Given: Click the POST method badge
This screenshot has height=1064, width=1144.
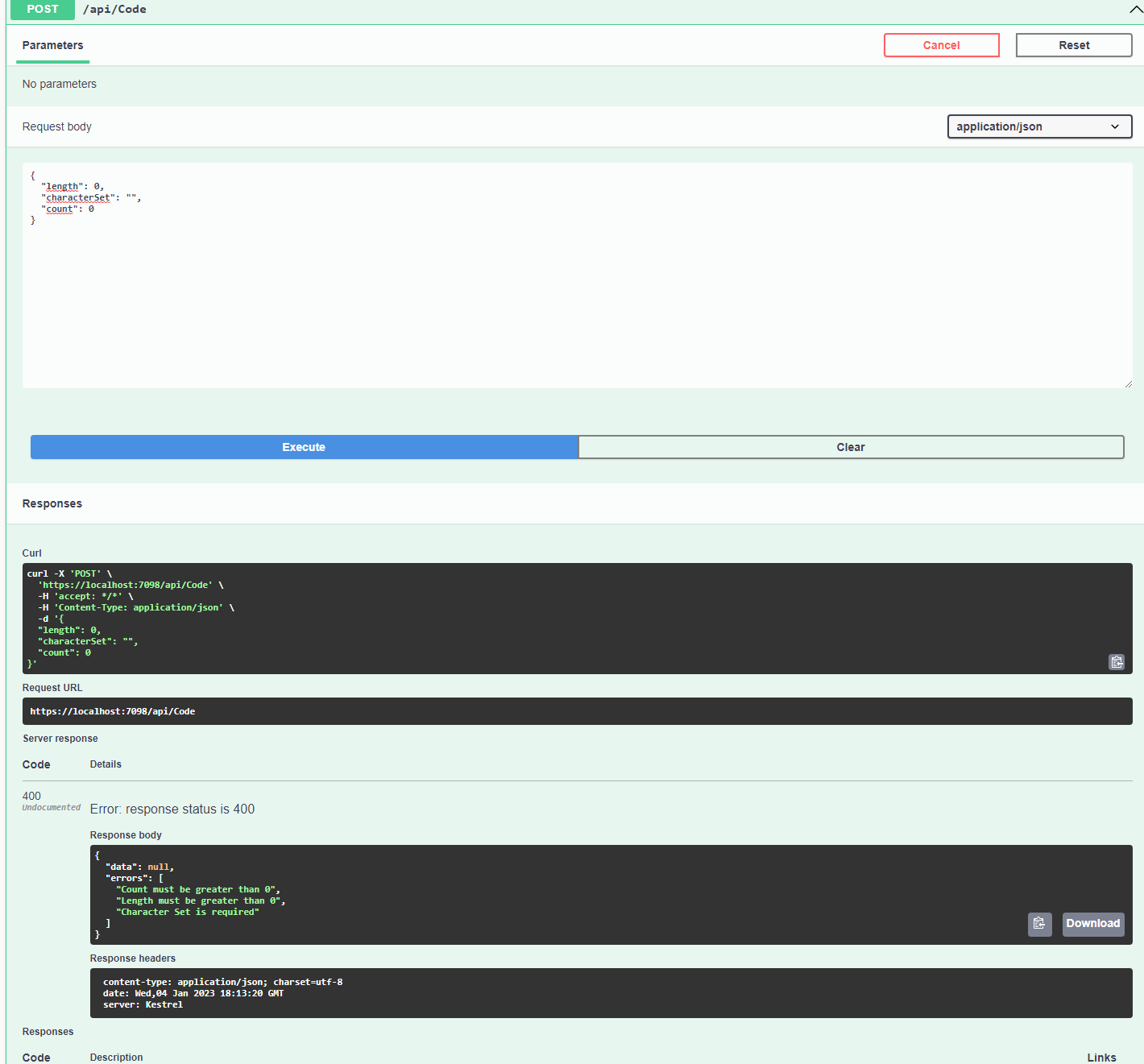Looking at the screenshot, I should pos(43,10).
